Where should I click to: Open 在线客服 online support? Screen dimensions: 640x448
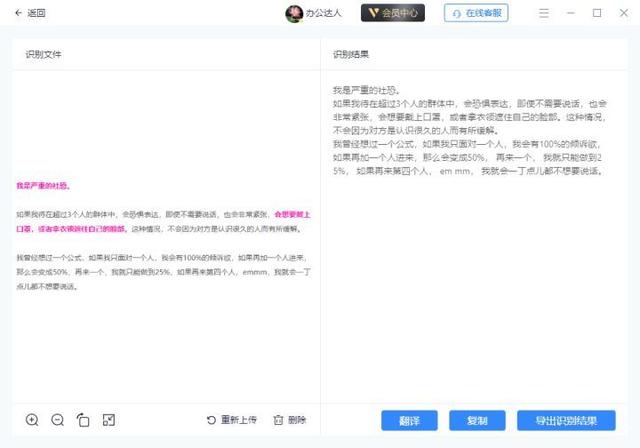point(476,13)
